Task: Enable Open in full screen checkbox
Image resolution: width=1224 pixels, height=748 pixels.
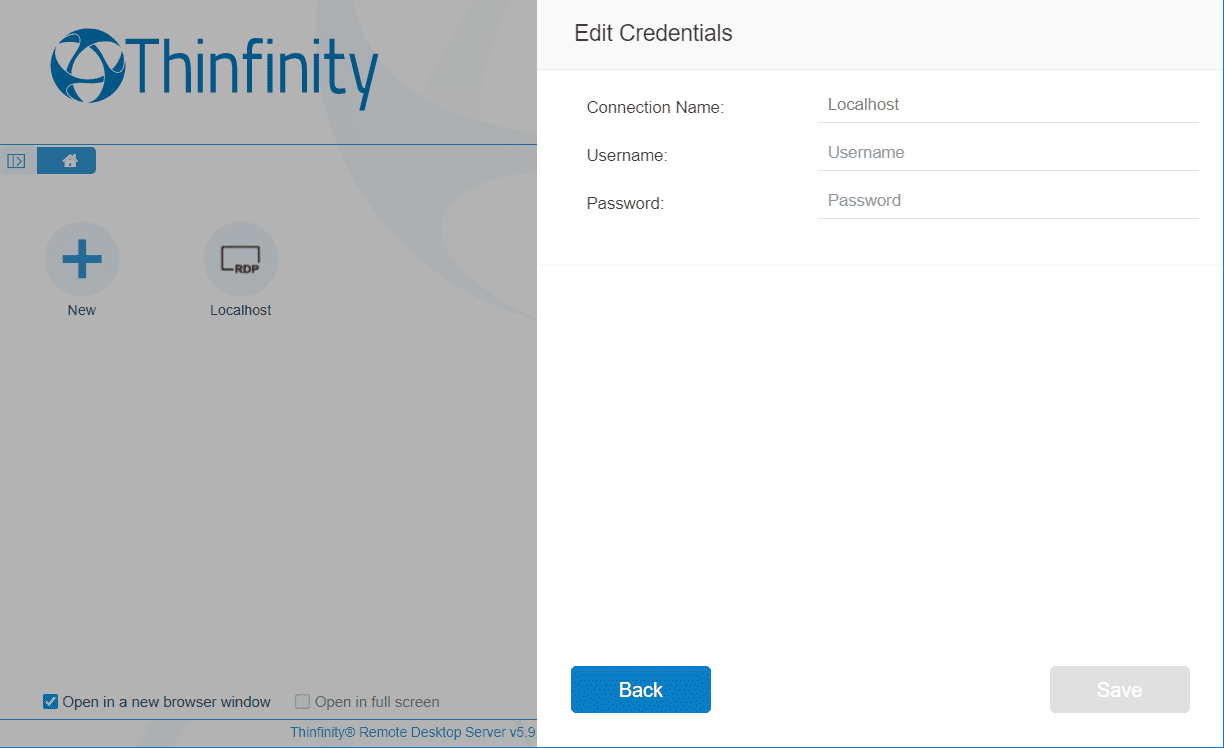Action: [x=303, y=702]
